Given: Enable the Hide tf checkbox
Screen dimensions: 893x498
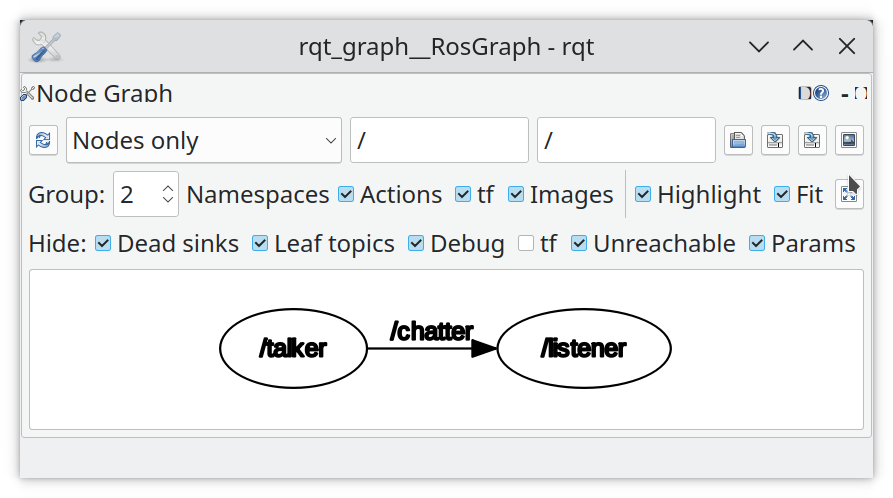Looking at the screenshot, I should click(x=526, y=244).
